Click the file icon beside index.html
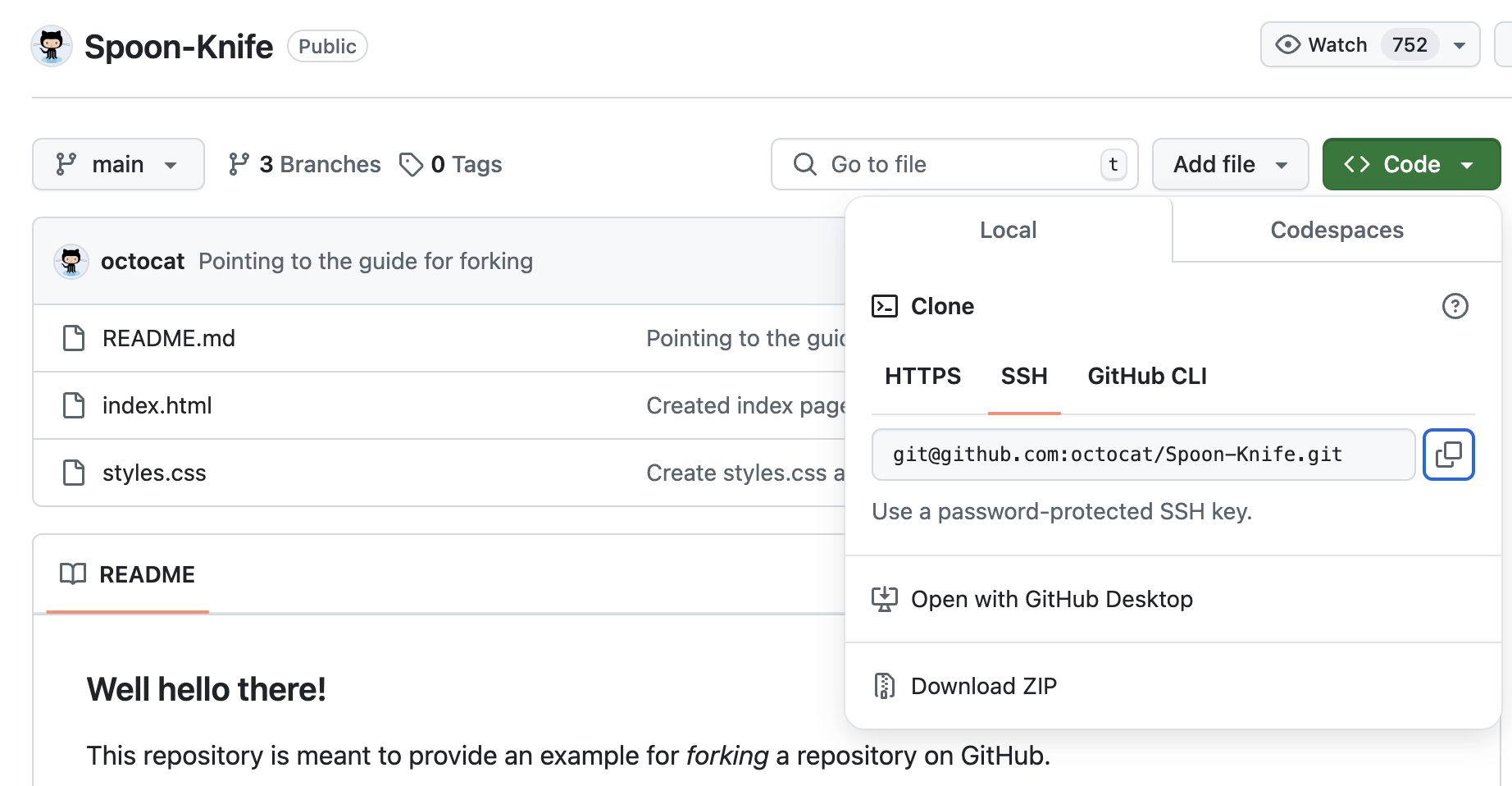The image size is (1512, 786). point(75,404)
